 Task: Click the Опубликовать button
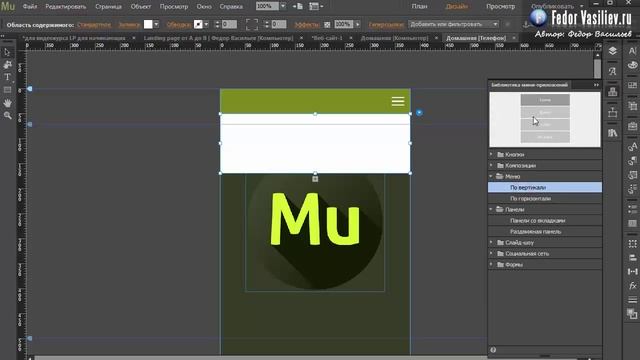[552, 7]
